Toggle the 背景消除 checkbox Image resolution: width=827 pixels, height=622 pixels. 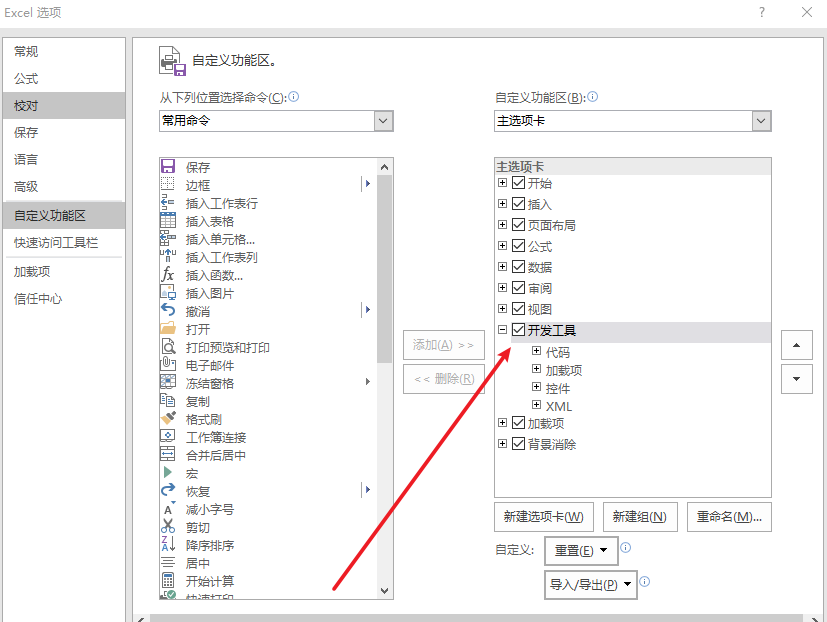point(518,444)
